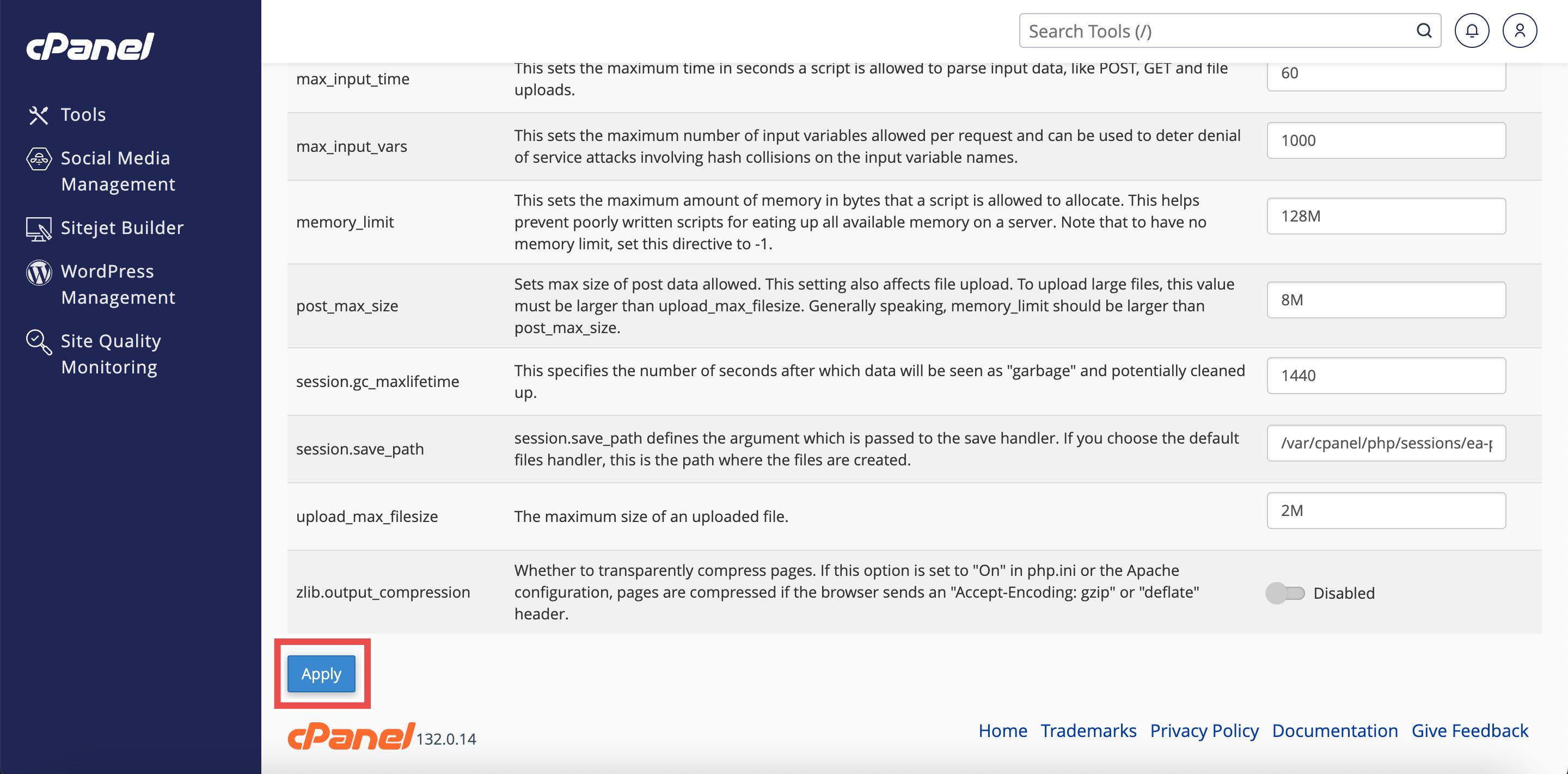Select the upload_max_filesize input box
The image size is (1568, 774).
pyautogui.click(x=1386, y=511)
